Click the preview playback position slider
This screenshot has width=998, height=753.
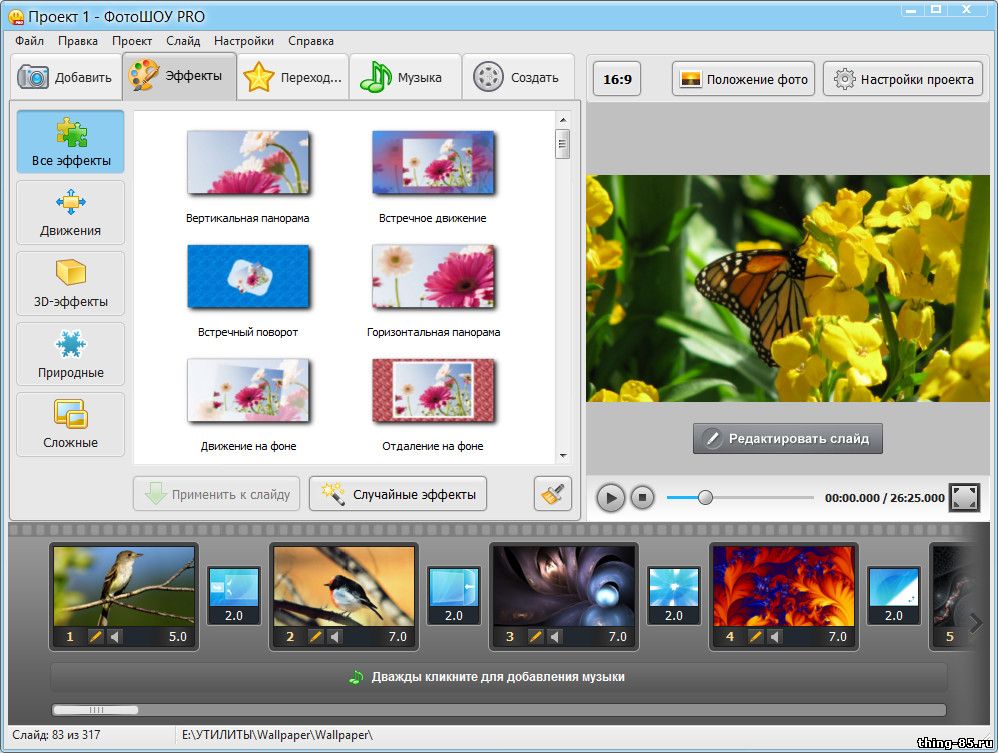click(705, 497)
